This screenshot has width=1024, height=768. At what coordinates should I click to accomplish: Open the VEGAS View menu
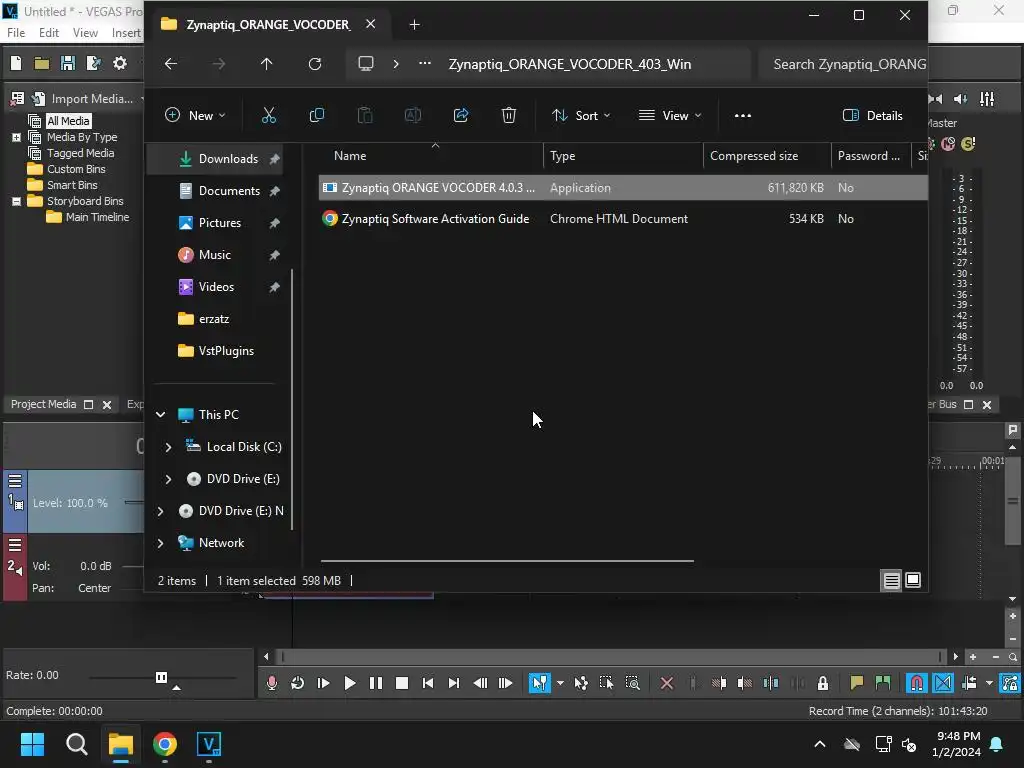[x=85, y=33]
